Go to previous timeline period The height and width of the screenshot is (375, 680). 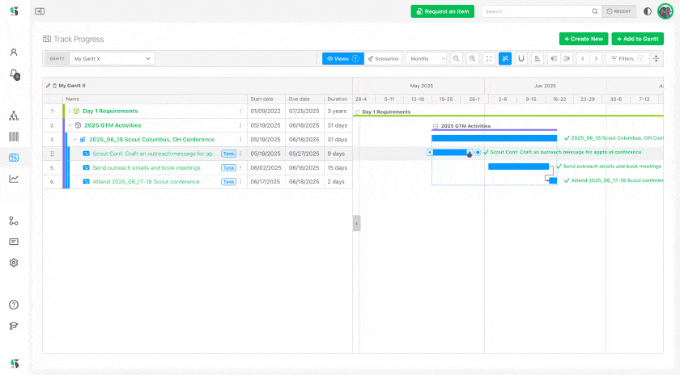(583, 59)
